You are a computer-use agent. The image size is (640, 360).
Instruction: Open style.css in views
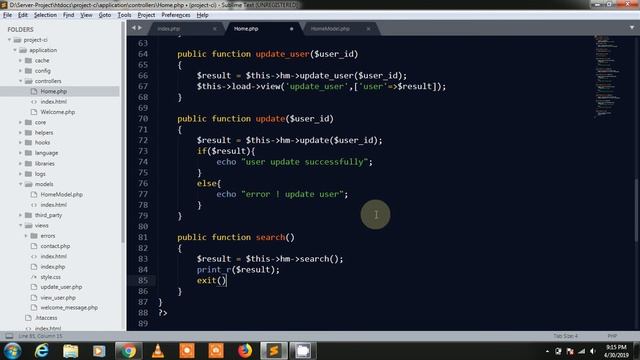(x=51, y=277)
